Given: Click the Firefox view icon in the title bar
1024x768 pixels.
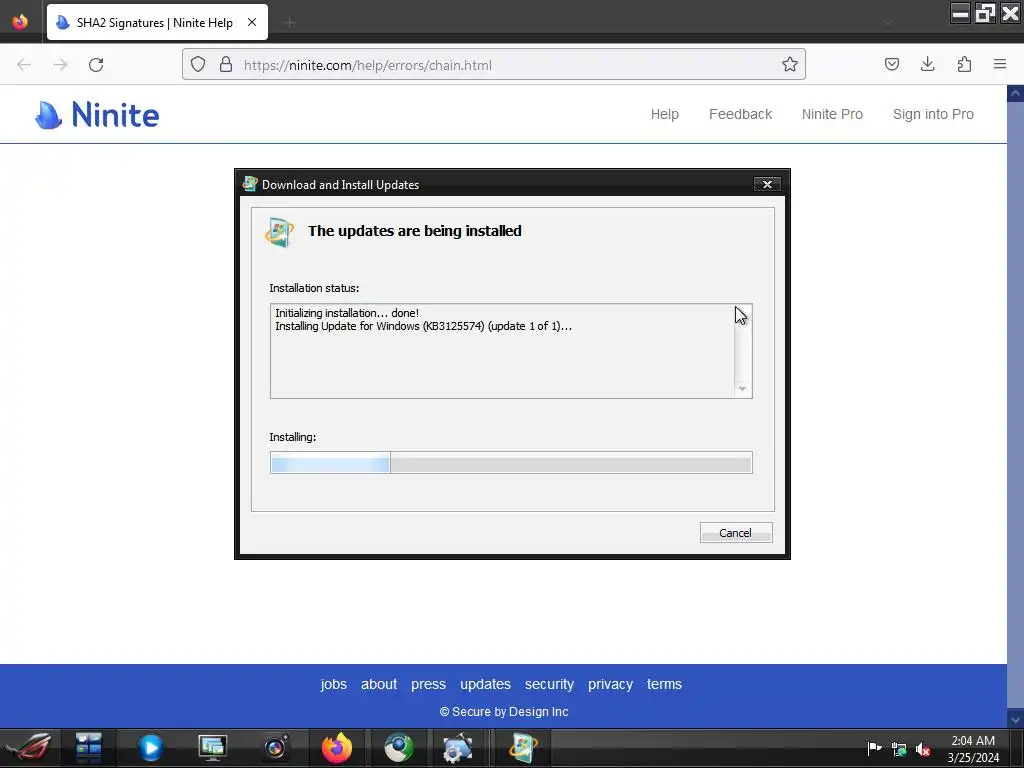Looking at the screenshot, I should click(20, 22).
